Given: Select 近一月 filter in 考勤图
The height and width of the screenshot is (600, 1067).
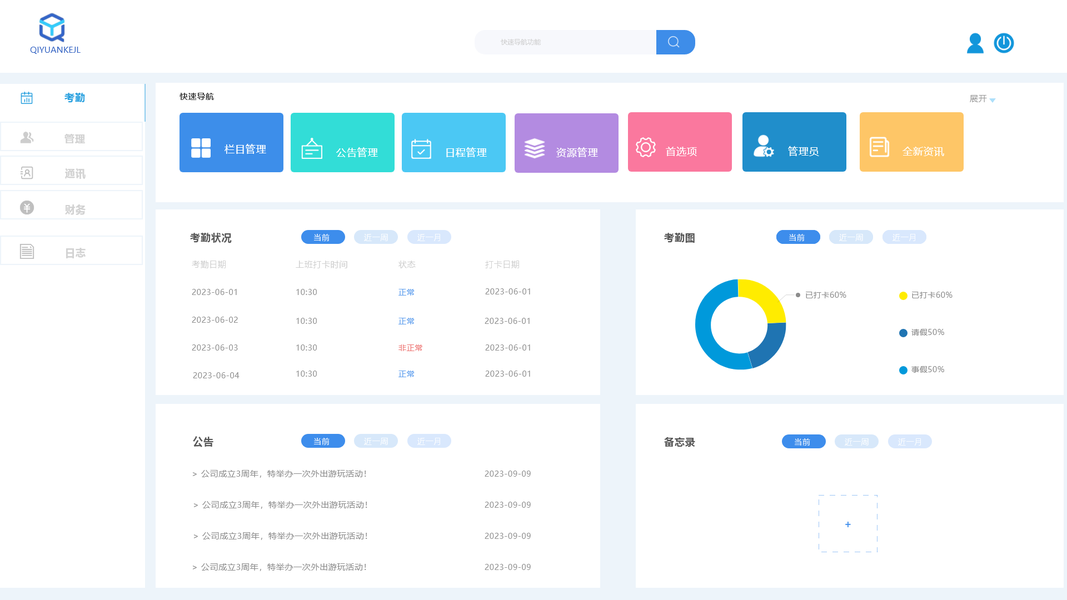Looking at the screenshot, I should tap(904, 237).
